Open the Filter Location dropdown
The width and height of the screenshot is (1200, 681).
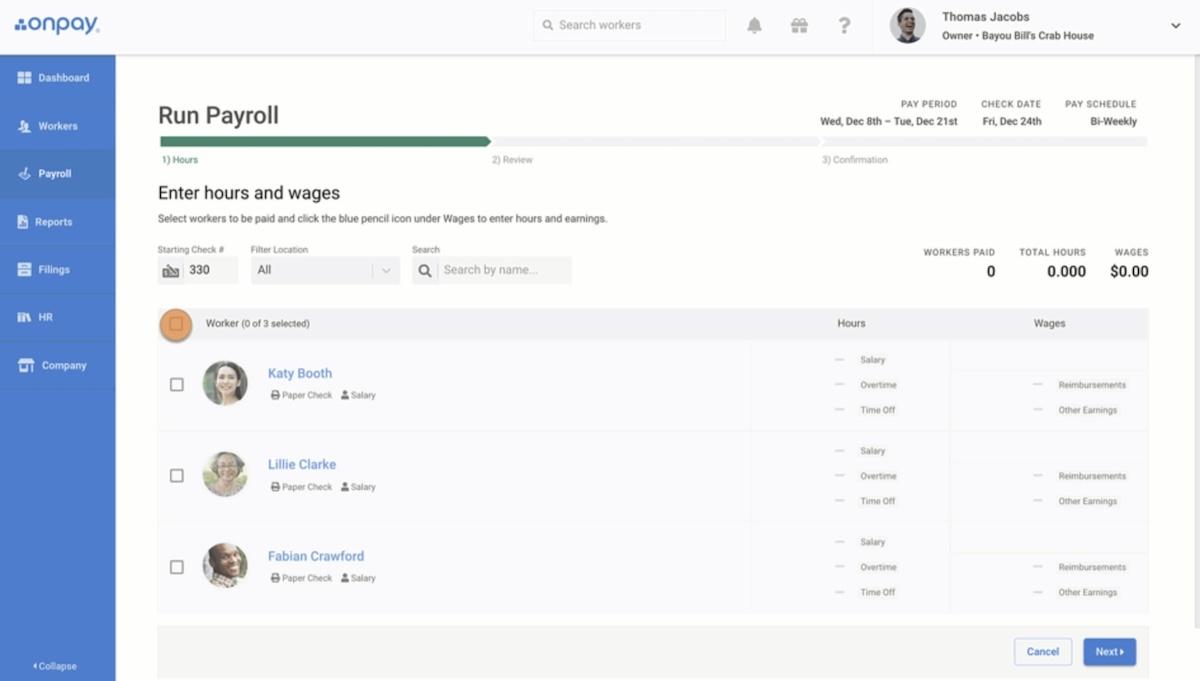[x=325, y=270]
